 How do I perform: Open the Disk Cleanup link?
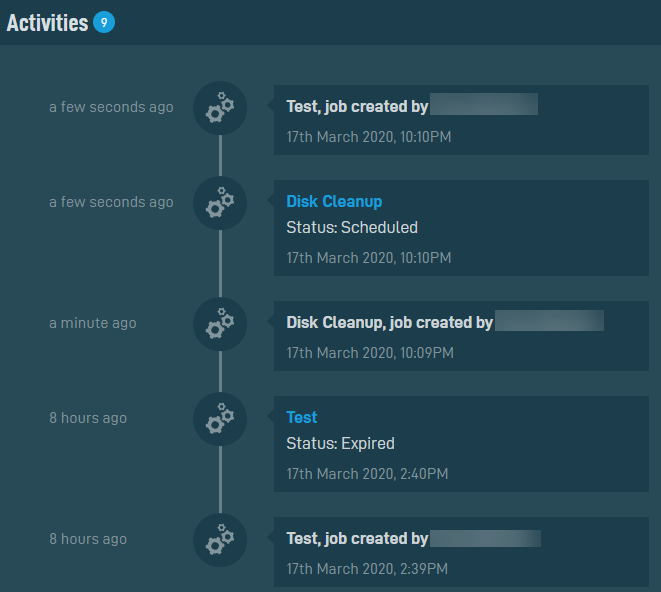334,202
